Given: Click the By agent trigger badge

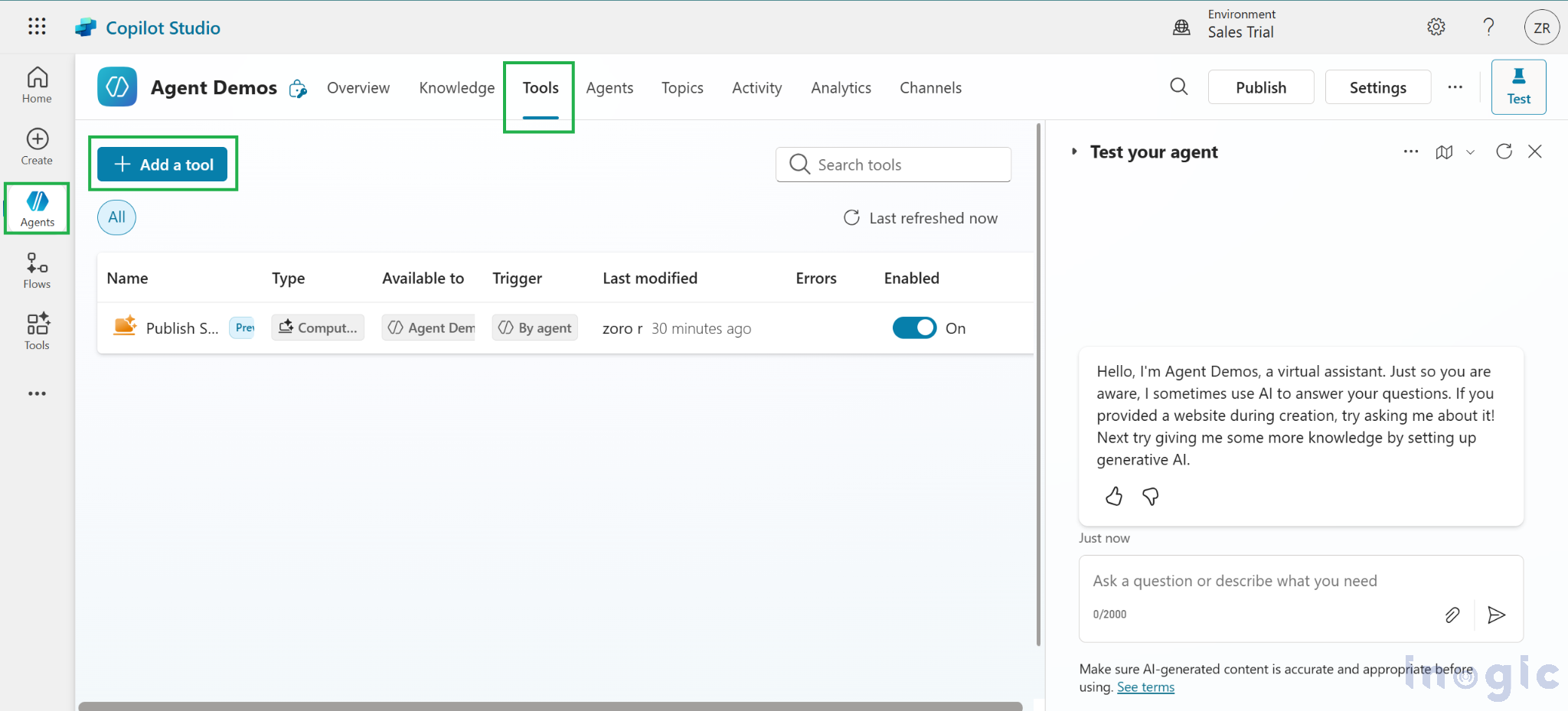Looking at the screenshot, I should point(534,328).
